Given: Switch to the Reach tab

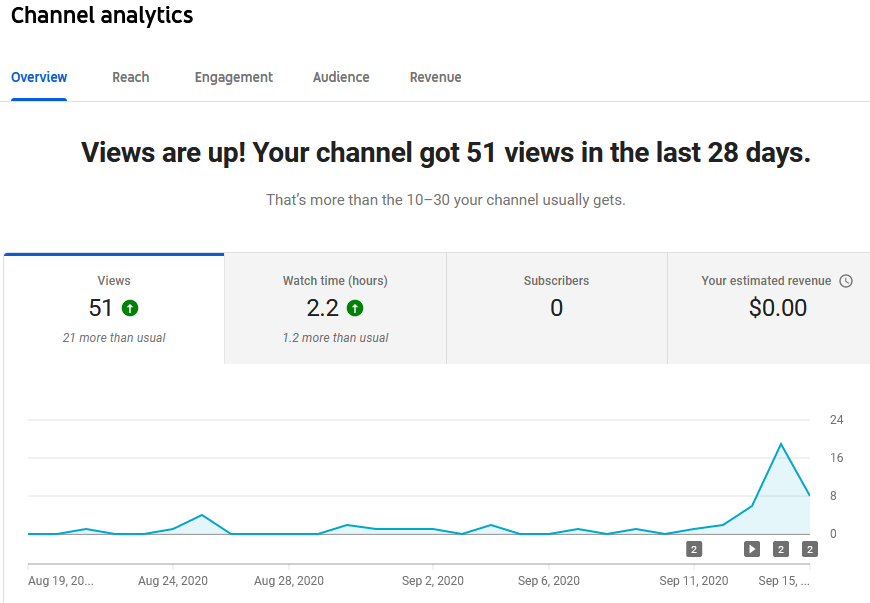Looking at the screenshot, I should 130,77.
